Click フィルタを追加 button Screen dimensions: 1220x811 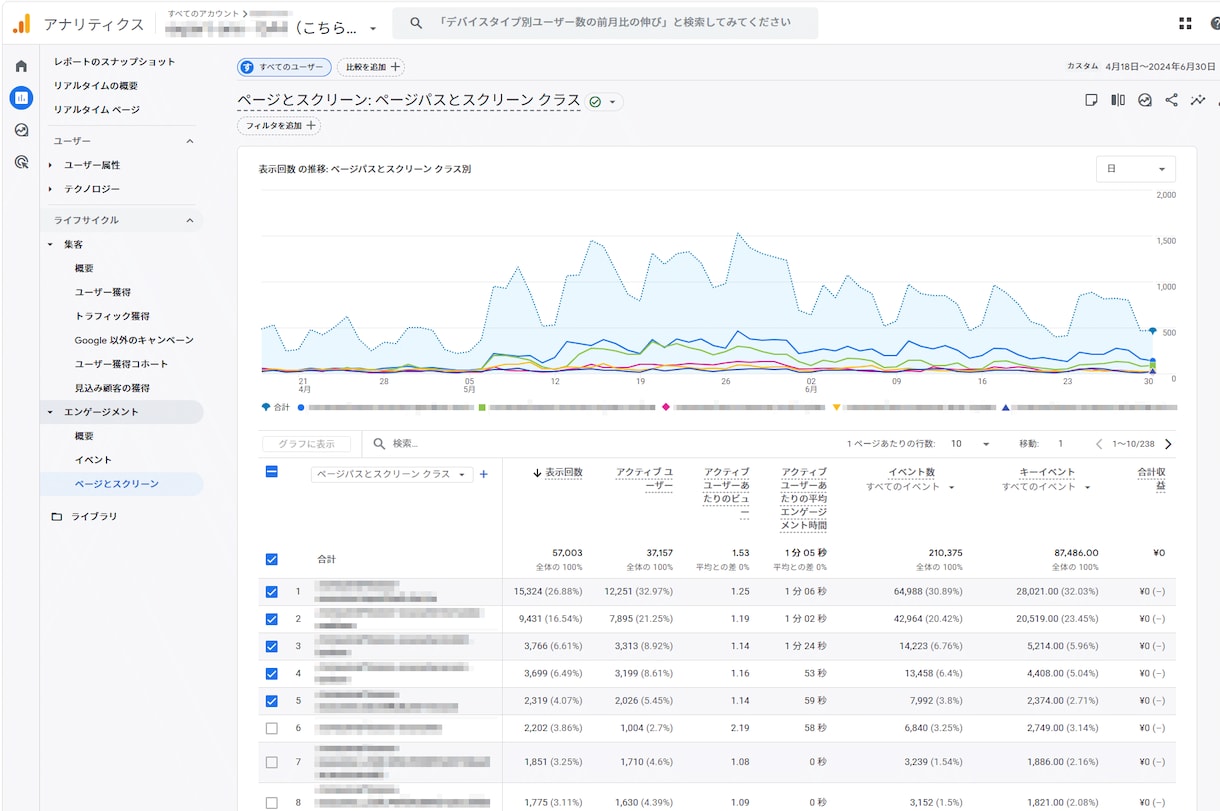point(279,126)
